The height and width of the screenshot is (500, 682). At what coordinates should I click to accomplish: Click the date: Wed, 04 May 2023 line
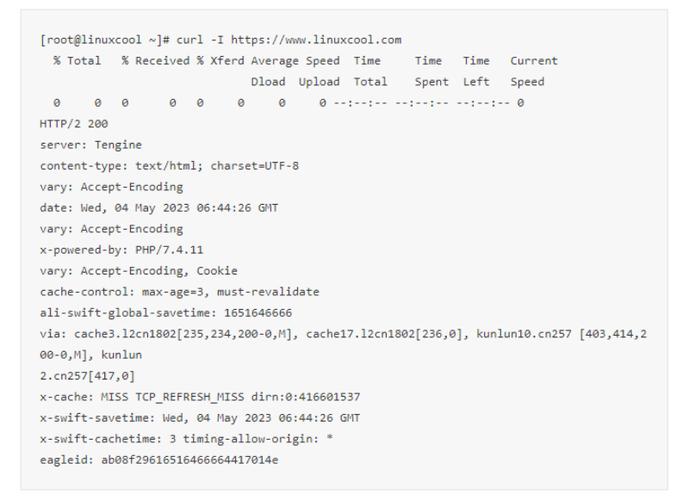(159, 208)
